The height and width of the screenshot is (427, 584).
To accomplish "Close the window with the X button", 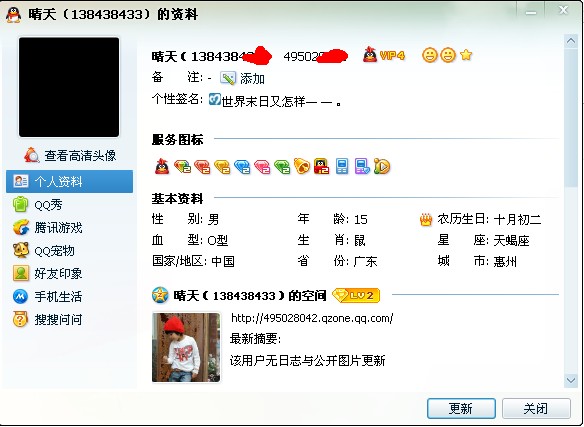I will pyautogui.click(x=564, y=10).
